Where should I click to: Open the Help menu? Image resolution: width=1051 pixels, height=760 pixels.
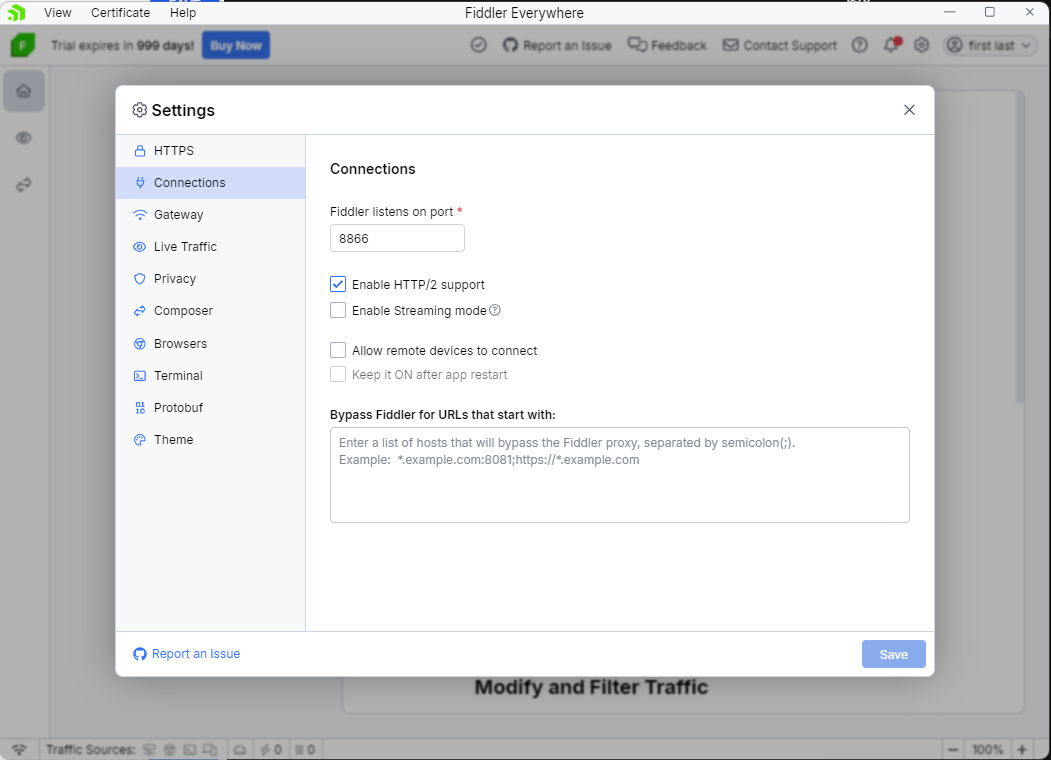point(183,12)
